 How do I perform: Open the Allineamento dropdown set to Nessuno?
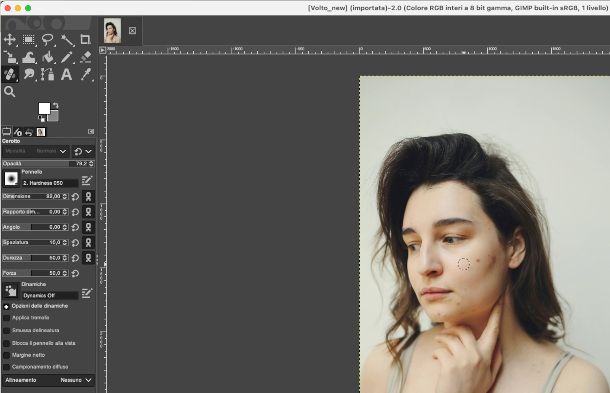tap(48, 380)
